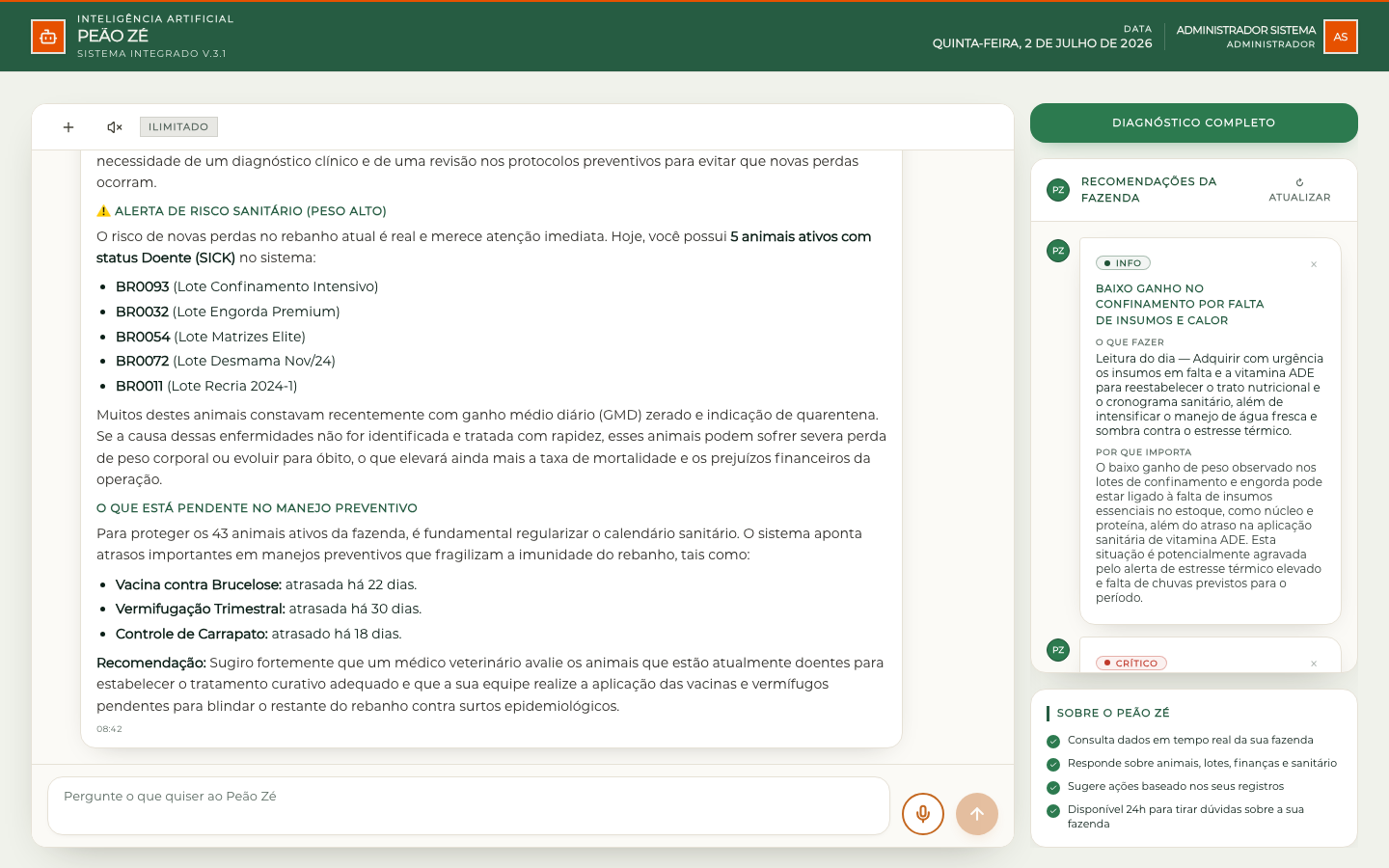The image size is (1389, 868).
Task: Click PZ avatar beside CRÍTICO card
Action: click(x=1058, y=650)
